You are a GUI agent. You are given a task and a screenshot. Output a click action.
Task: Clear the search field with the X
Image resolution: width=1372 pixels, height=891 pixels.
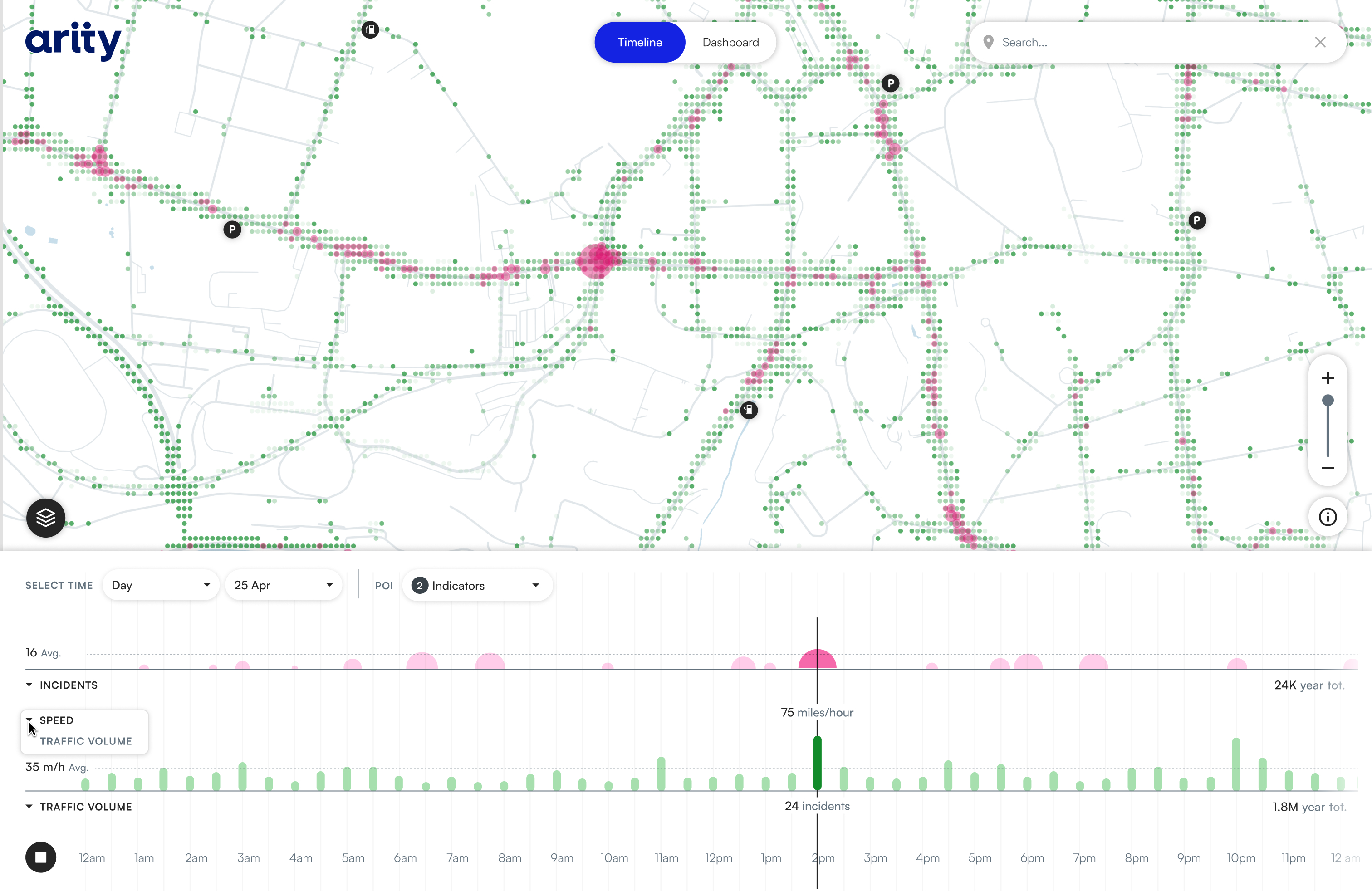coord(1320,42)
